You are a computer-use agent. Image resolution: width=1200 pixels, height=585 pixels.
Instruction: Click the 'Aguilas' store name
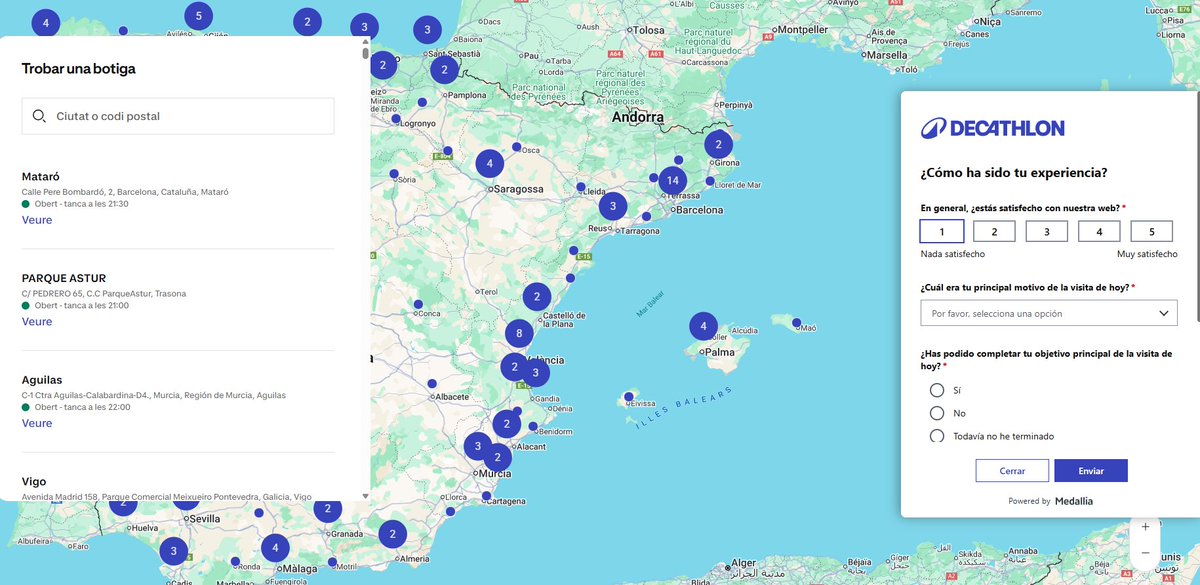pos(42,380)
